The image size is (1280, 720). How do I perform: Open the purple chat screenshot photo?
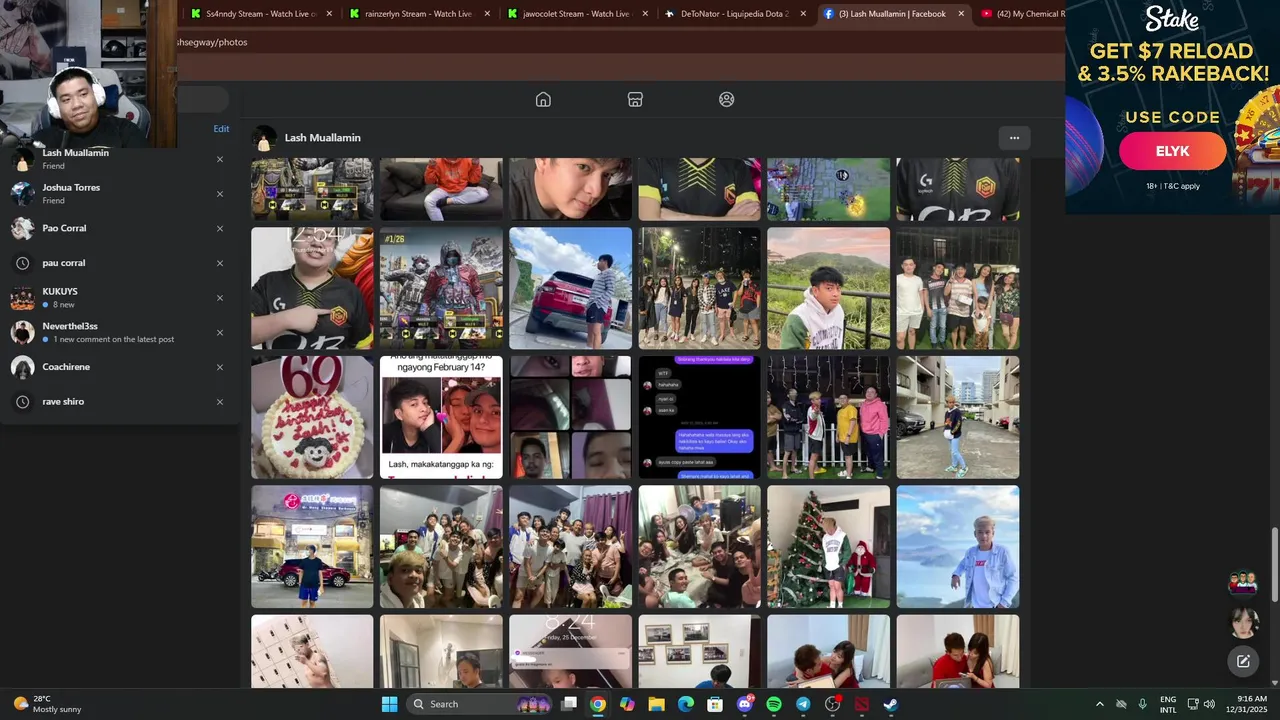click(x=699, y=417)
